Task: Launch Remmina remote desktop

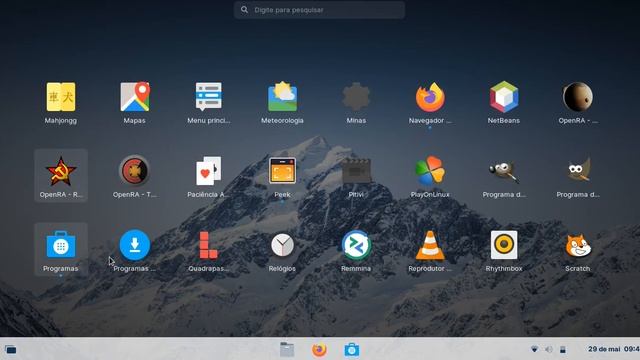Action: click(x=356, y=245)
